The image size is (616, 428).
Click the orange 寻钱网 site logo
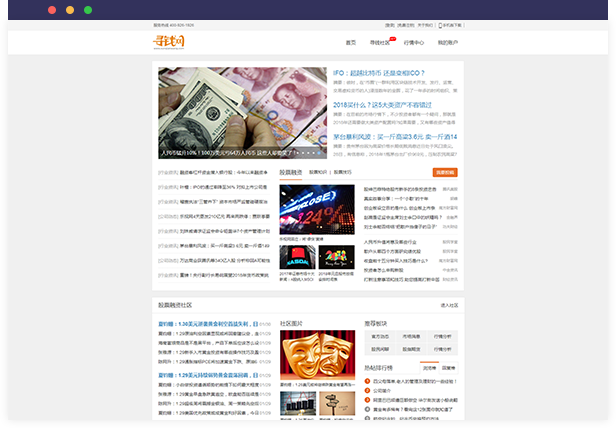click(x=169, y=42)
